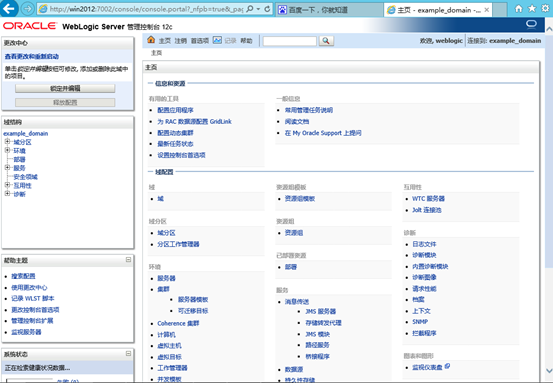Close the 主页 - example_domain browser tab
Screen dimensions: 553x383
(486, 10)
